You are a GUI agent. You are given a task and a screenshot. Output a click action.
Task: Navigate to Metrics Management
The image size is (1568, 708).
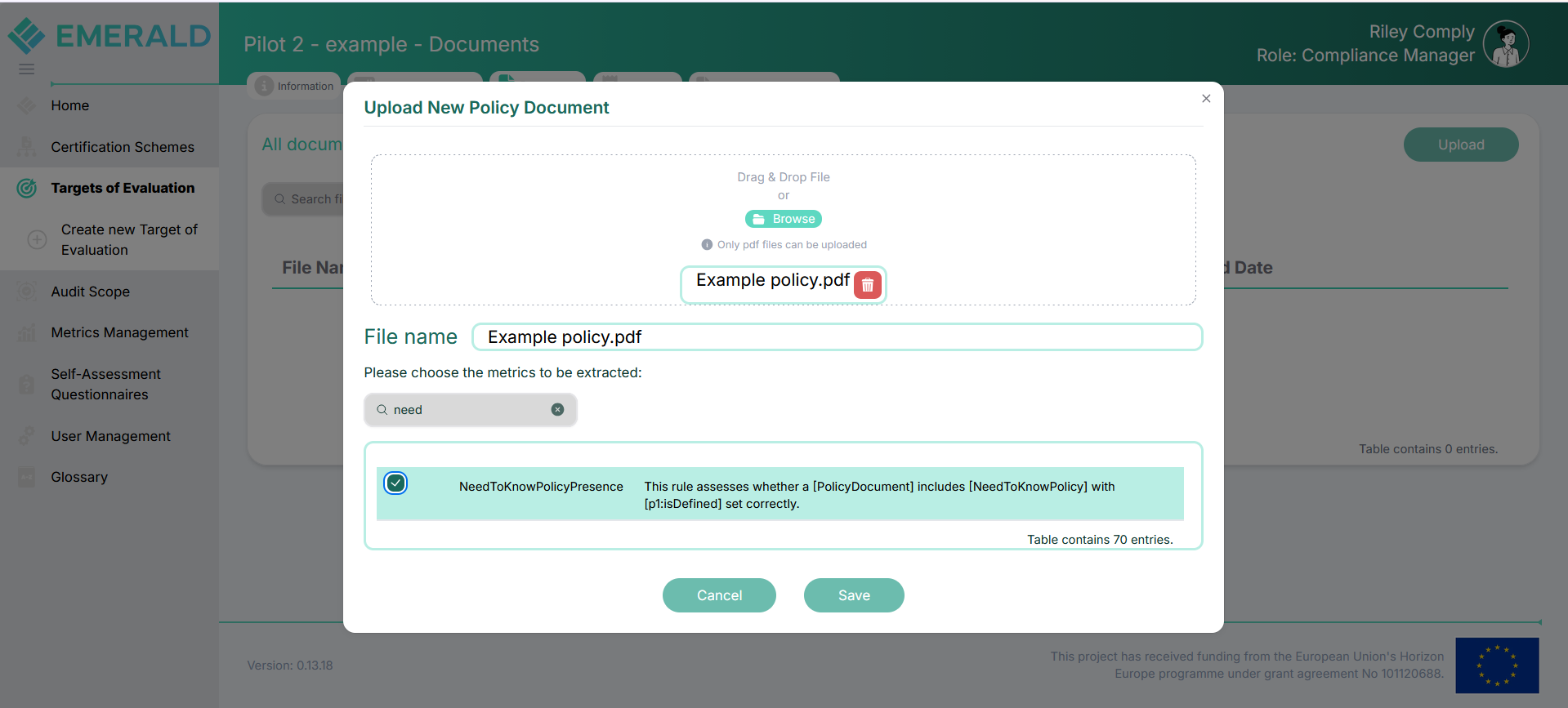(119, 332)
